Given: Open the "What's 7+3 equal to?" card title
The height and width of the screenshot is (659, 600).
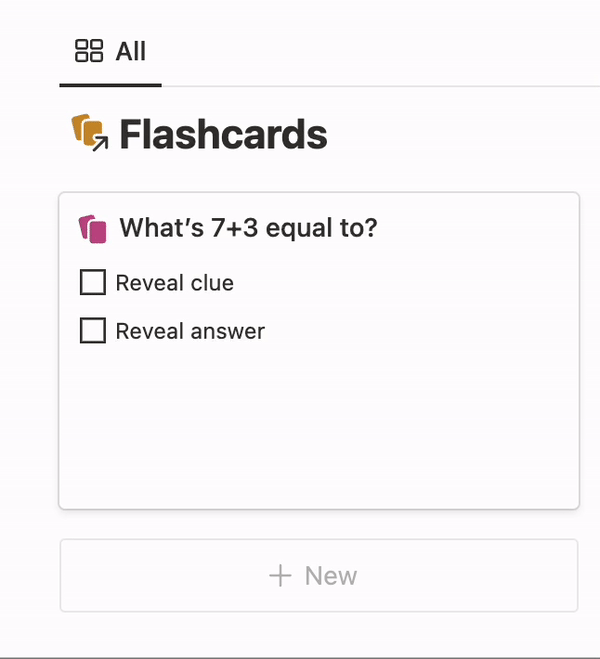Looking at the screenshot, I should (248, 228).
